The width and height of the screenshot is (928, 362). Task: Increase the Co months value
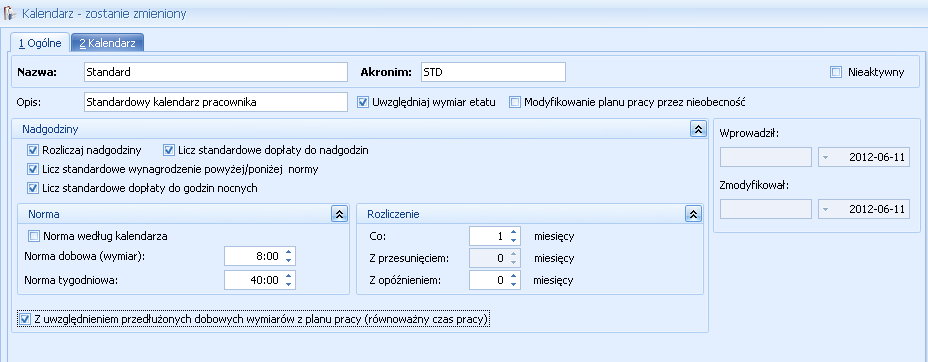tap(513, 232)
